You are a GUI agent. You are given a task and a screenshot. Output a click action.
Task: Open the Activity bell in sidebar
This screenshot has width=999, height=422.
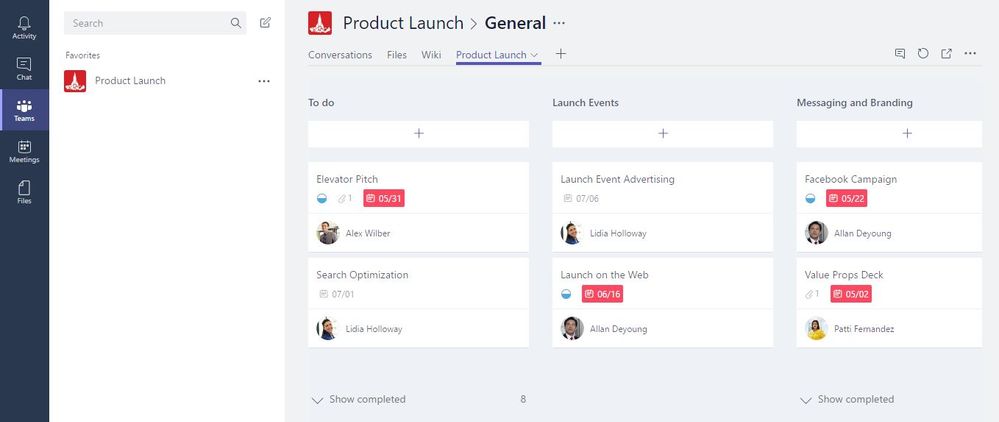[x=24, y=28]
